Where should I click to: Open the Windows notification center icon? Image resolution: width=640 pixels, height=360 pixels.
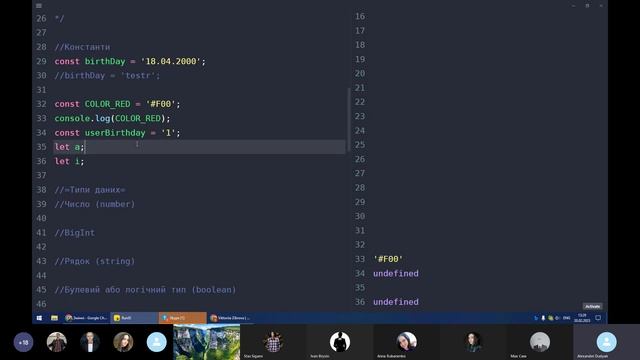coord(598,318)
